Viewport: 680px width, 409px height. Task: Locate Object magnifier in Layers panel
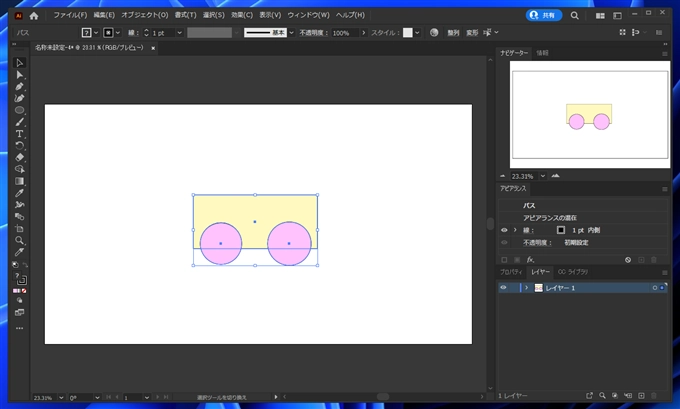click(x=602, y=396)
